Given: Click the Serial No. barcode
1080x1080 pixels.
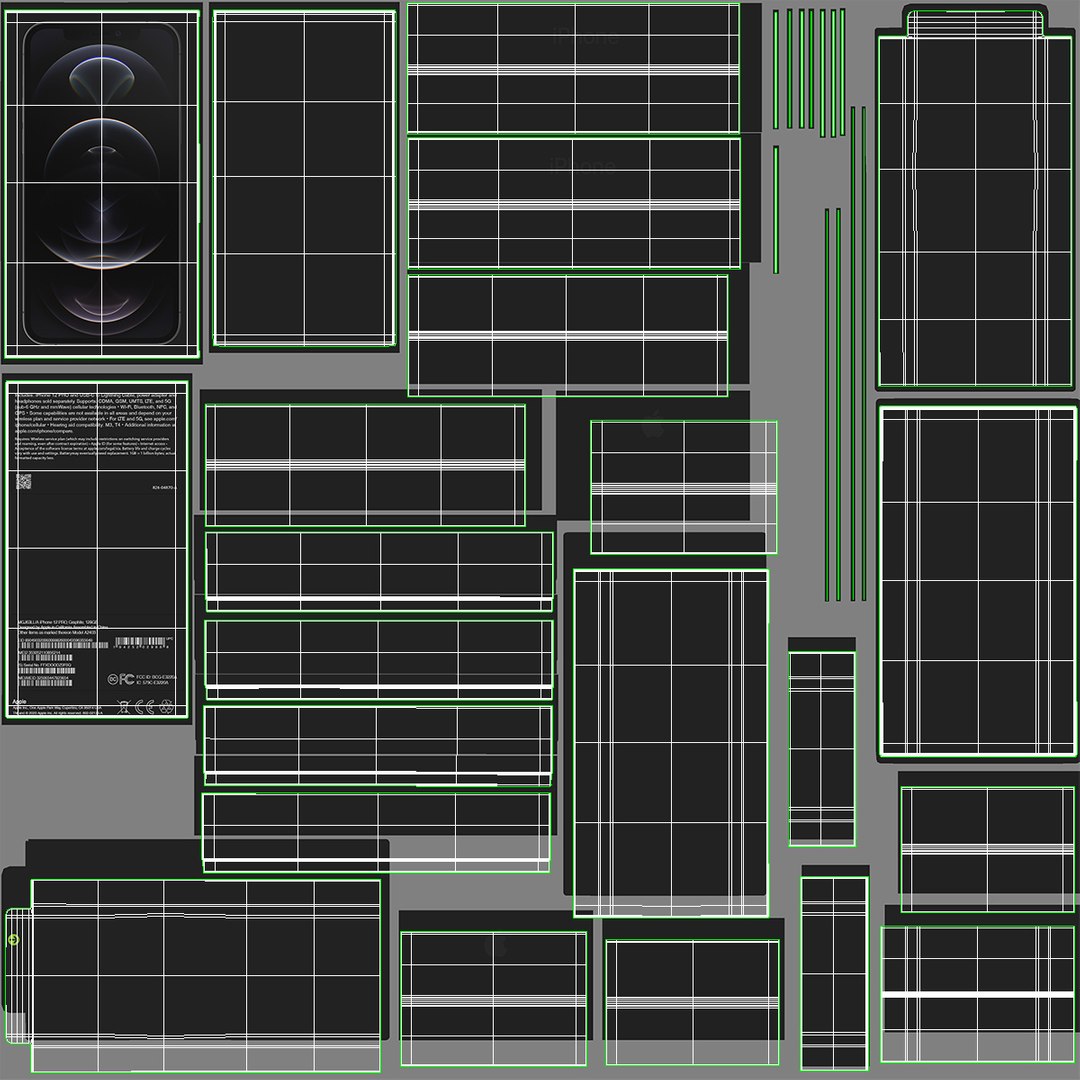Looking at the screenshot, I should coord(47,670).
